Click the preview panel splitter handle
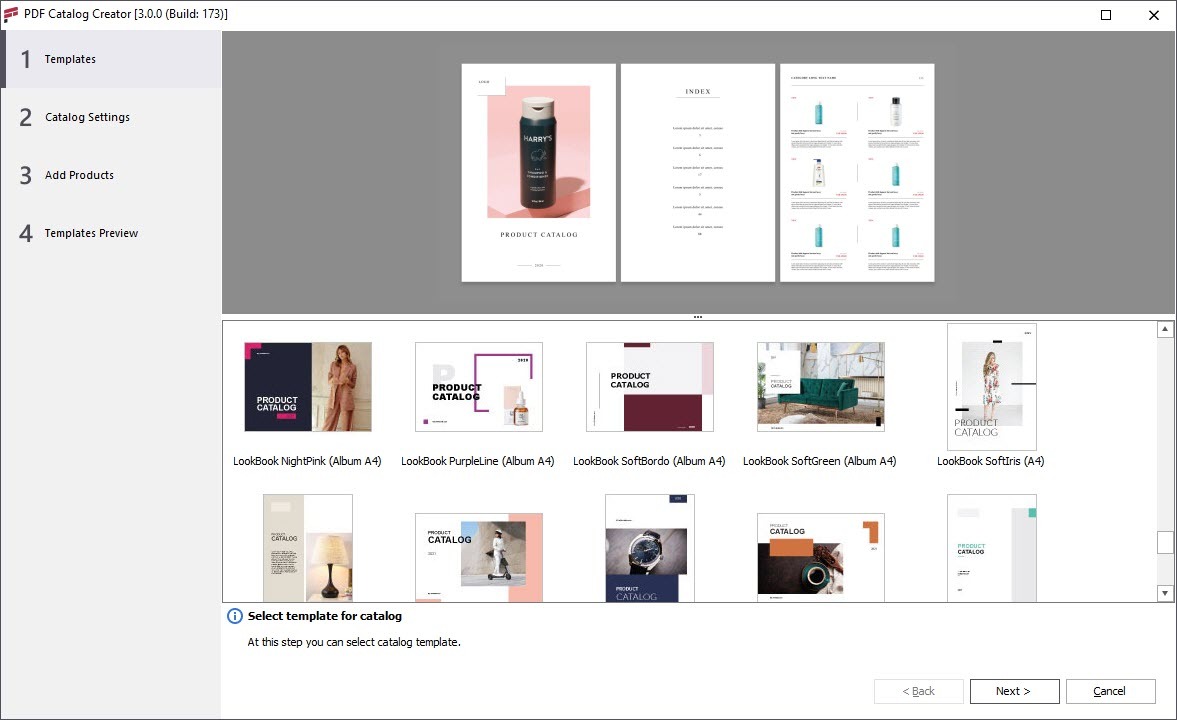1177x720 pixels. click(697, 317)
